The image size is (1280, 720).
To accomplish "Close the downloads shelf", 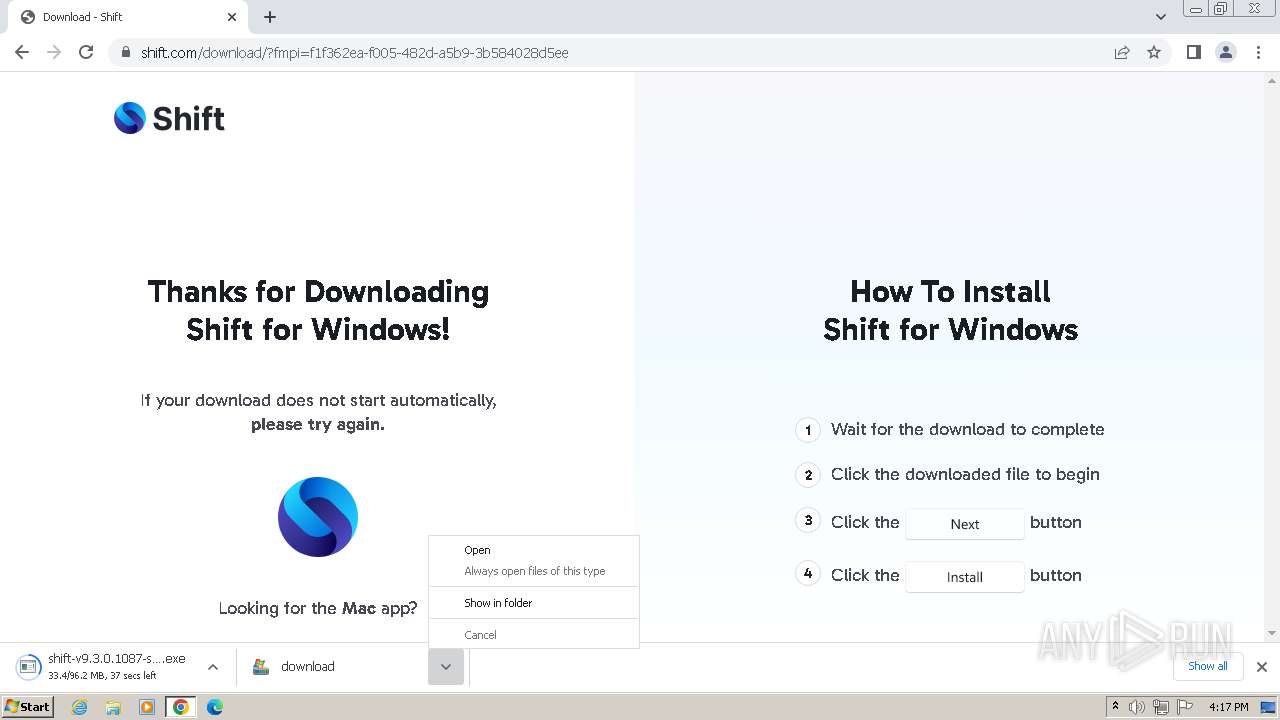I will tap(1262, 667).
